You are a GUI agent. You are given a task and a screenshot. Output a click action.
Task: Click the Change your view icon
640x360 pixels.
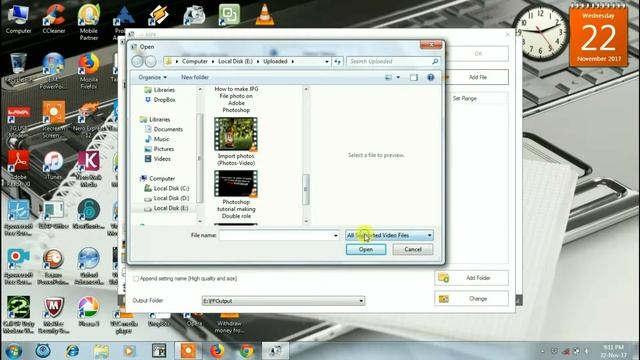point(388,77)
